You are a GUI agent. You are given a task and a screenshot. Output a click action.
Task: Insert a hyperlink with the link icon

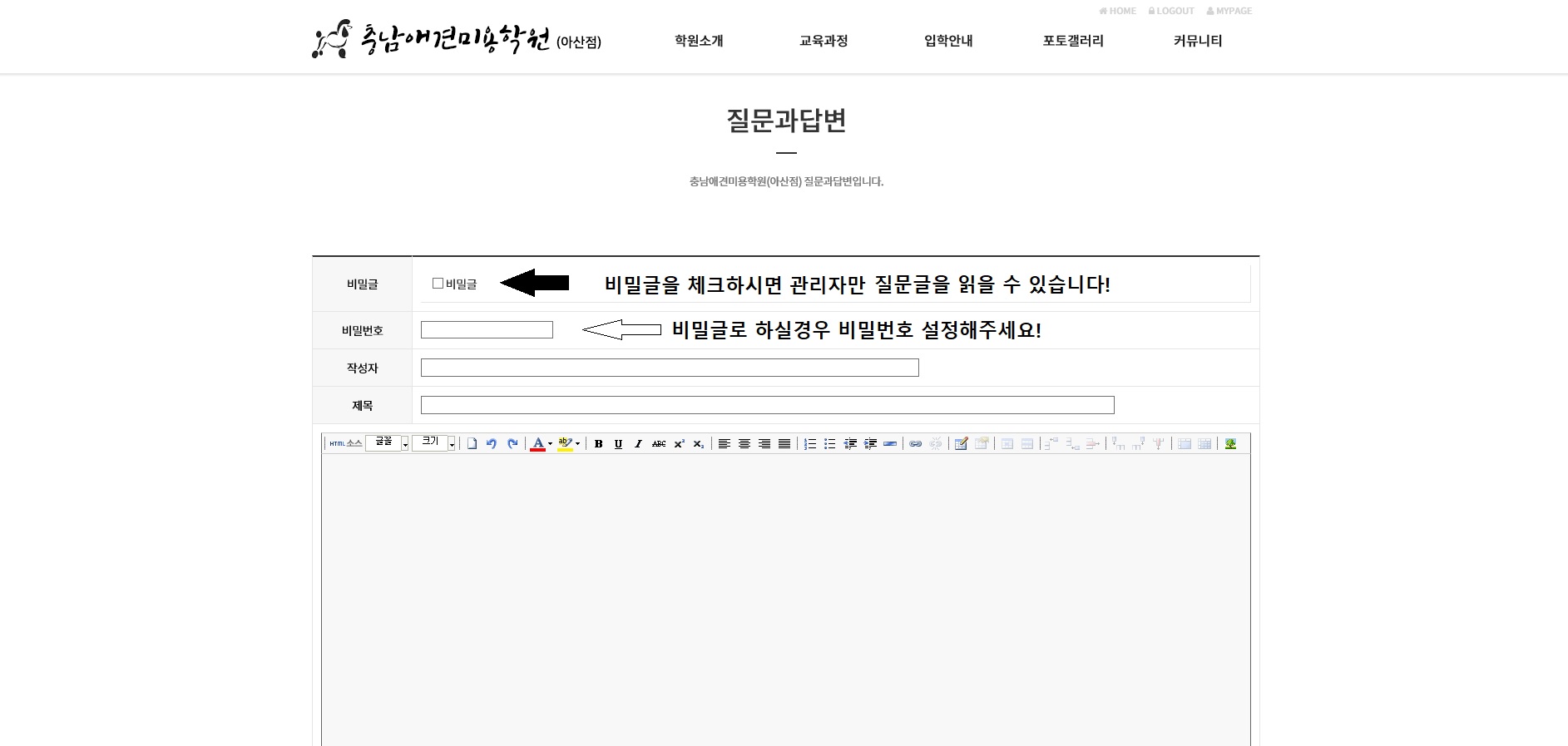click(915, 444)
